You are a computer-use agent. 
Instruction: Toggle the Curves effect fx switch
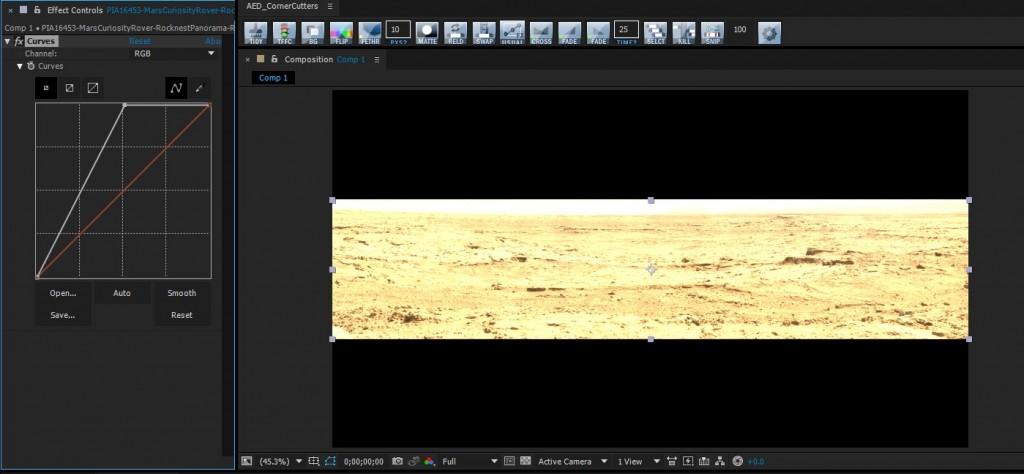pos(18,41)
